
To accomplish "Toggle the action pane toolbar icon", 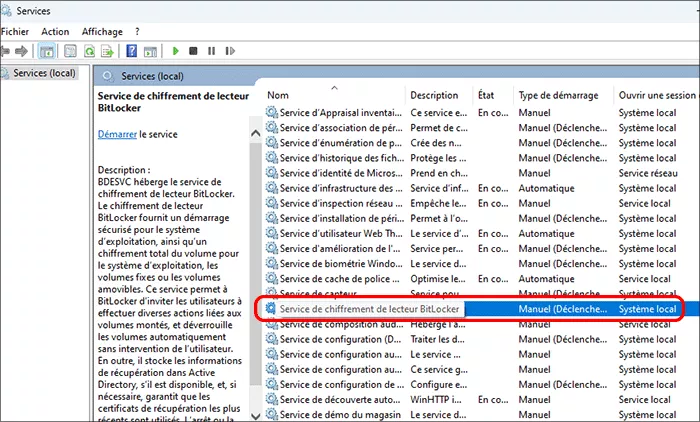I will click(x=150, y=51).
